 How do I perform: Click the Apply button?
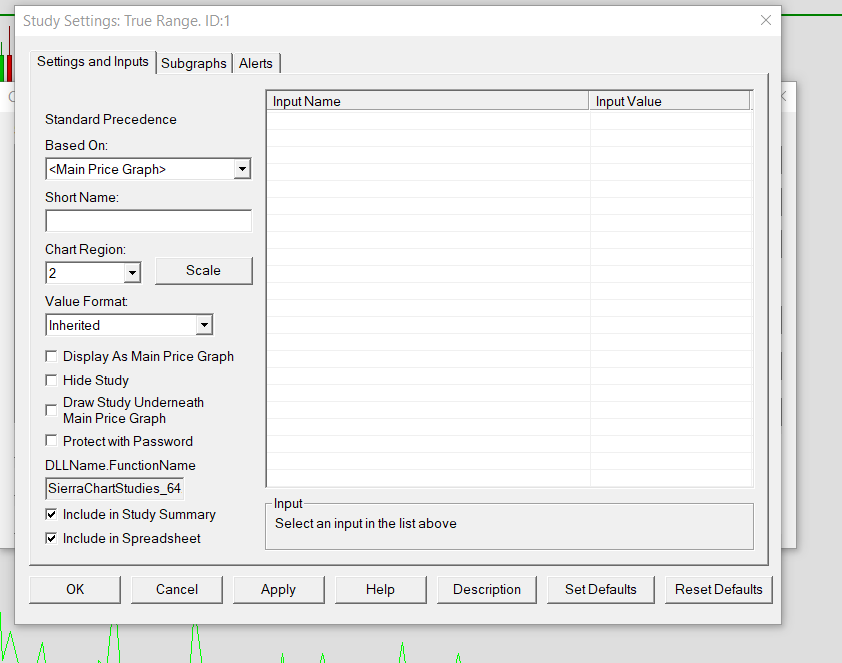(x=278, y=589)
